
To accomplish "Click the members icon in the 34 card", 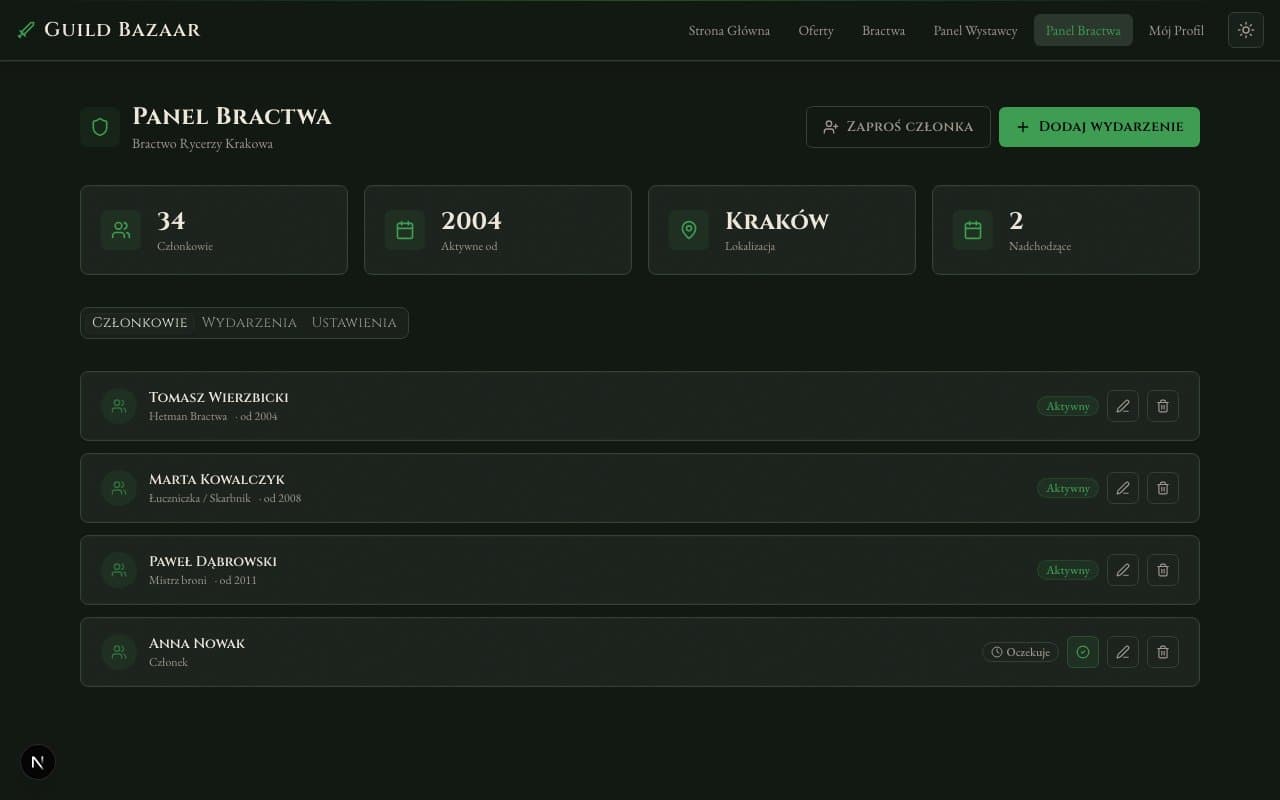I will point(121,230).
